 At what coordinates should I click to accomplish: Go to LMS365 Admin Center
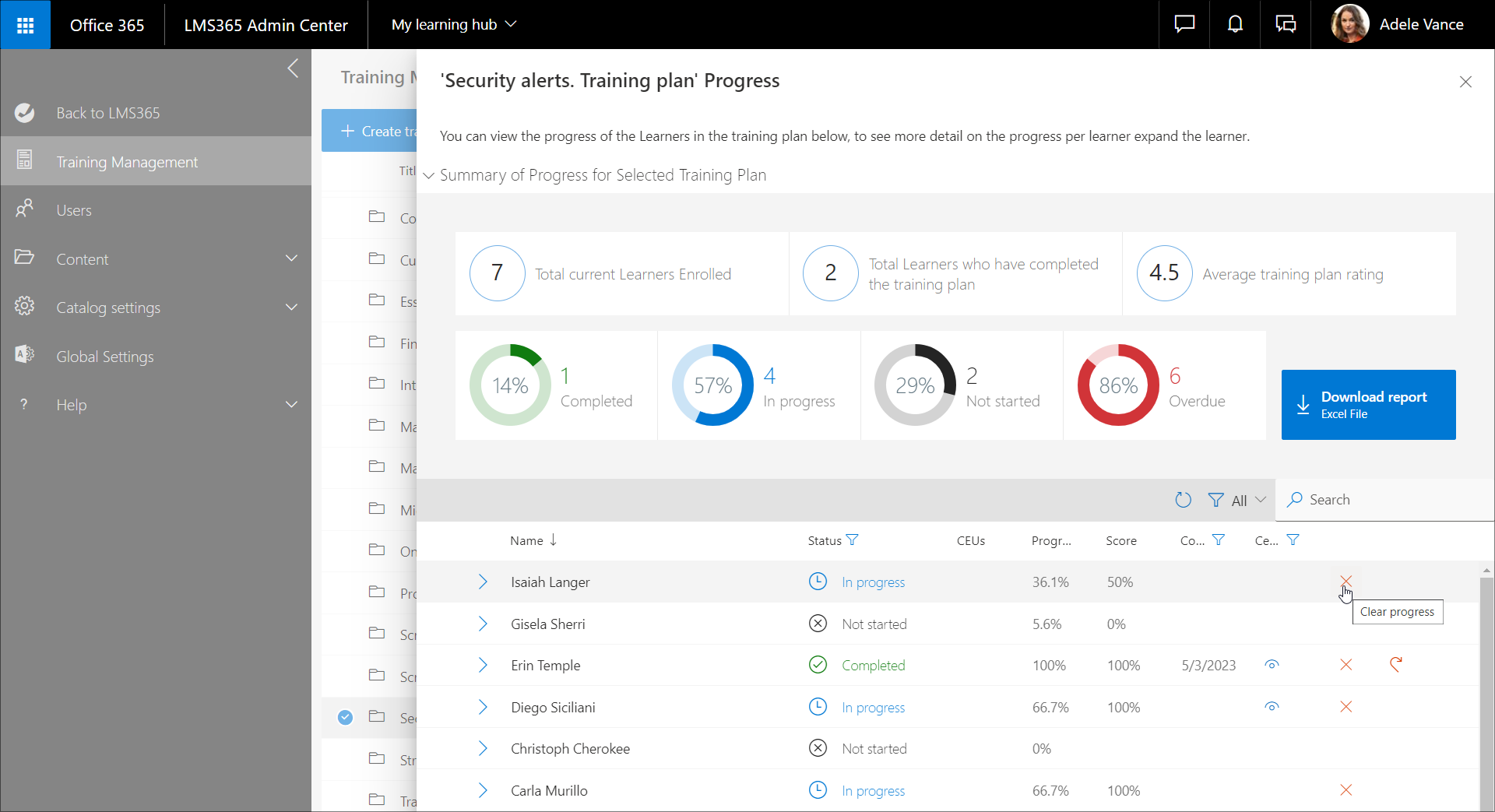pyautogui.click(x=266, y=24)
